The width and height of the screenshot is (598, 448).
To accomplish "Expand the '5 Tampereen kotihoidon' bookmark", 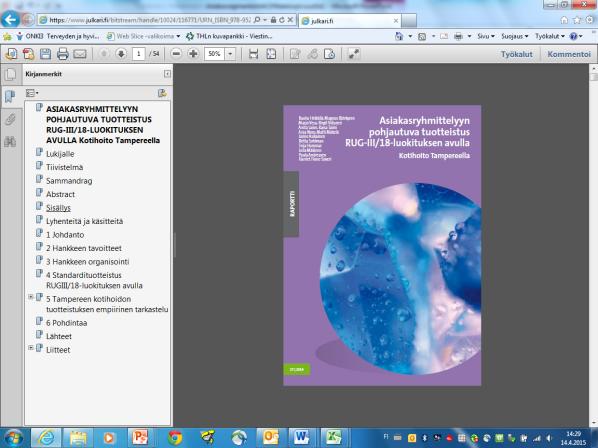I will click(x=31, y=297).
